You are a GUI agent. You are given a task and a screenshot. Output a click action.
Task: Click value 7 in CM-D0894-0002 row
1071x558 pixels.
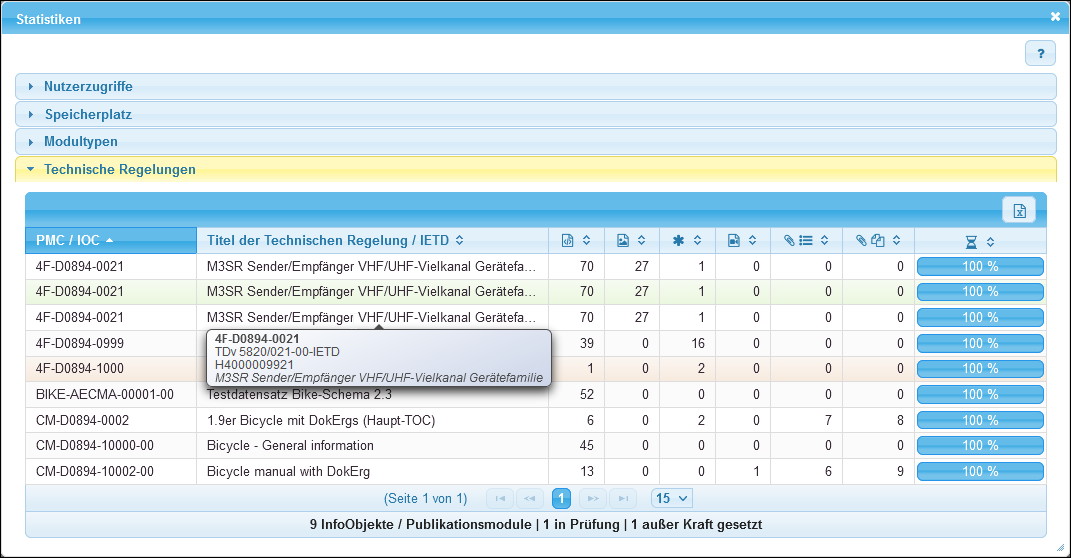(828, 420)
